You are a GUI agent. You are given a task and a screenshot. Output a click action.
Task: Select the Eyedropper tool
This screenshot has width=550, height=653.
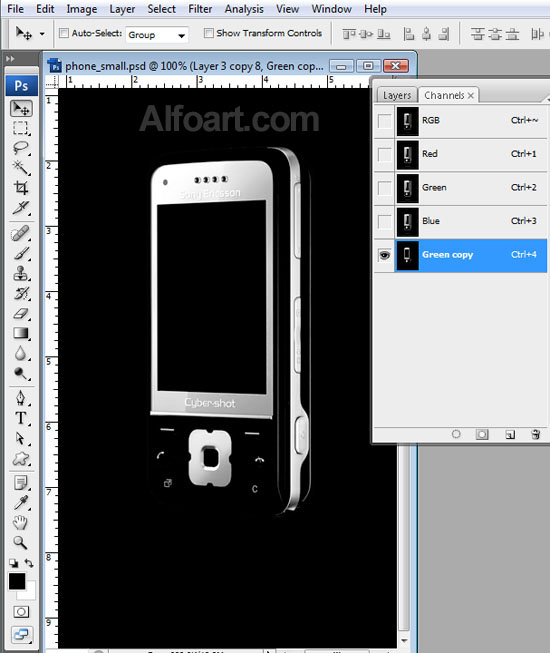point(21,503)
